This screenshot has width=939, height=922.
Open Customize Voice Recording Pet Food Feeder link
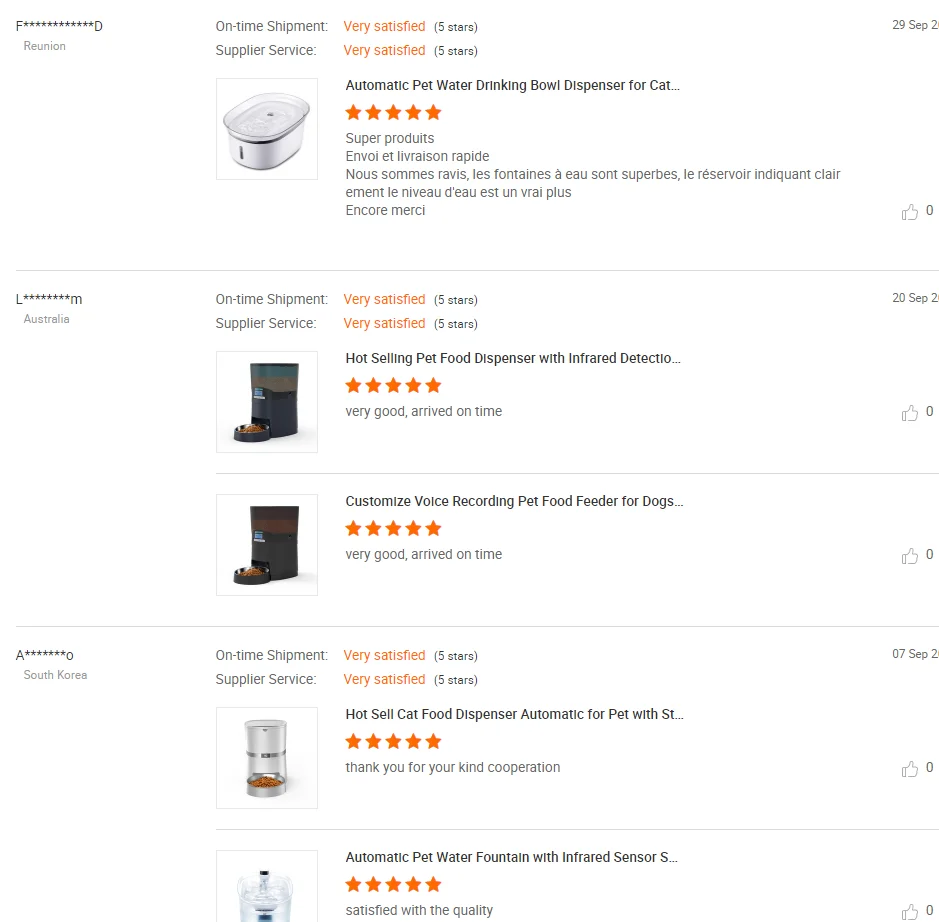[x=514, y=502]
